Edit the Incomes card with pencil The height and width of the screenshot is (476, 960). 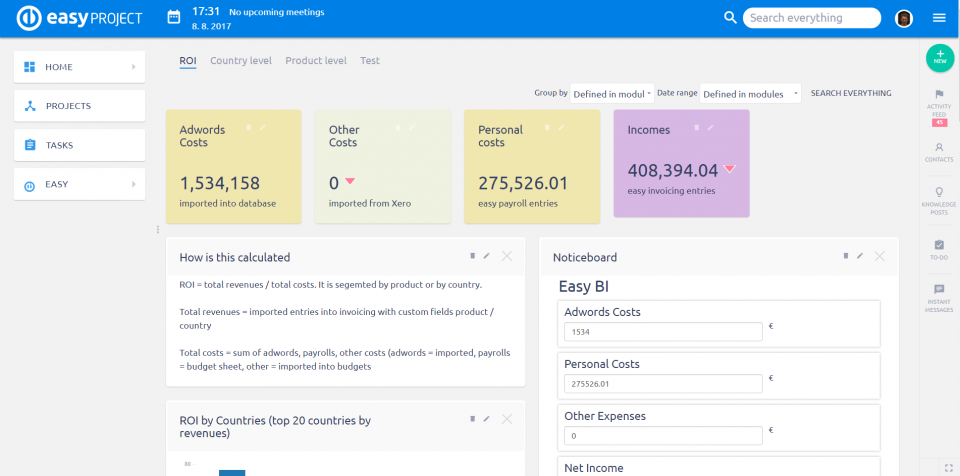[710, 127]
